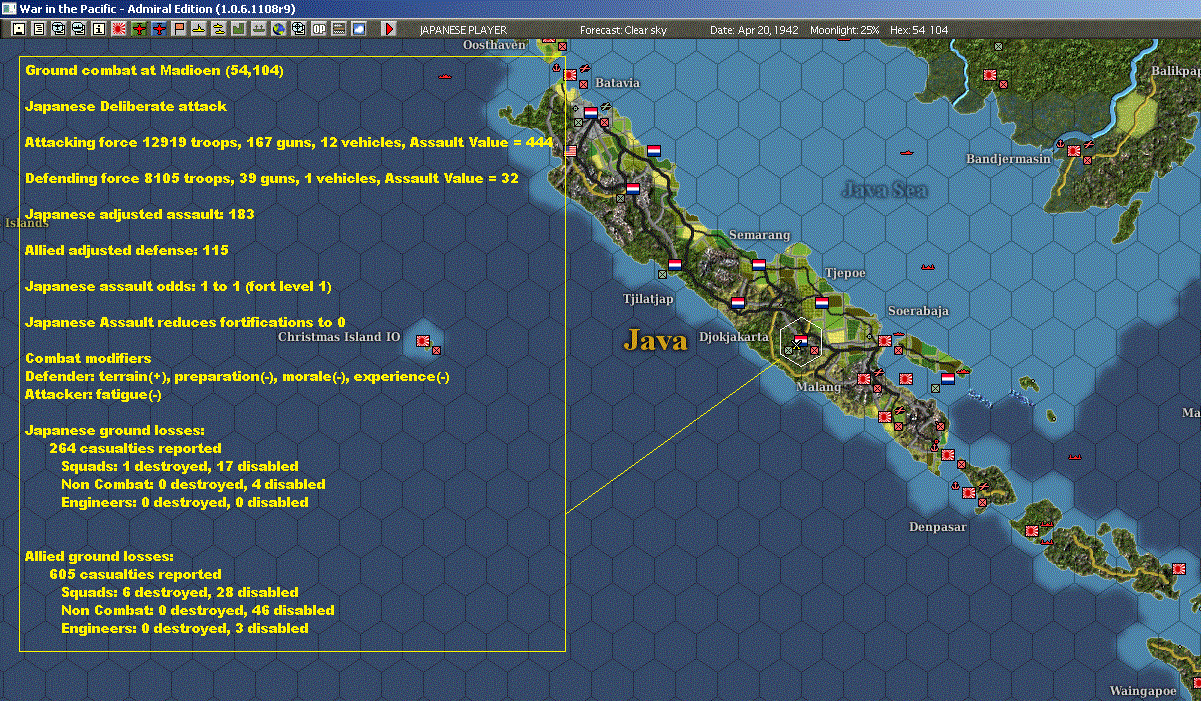Click the 'Japanese Deliberate attack' line
Viewport: 1201px width, 701px height.
coord(126,106)
